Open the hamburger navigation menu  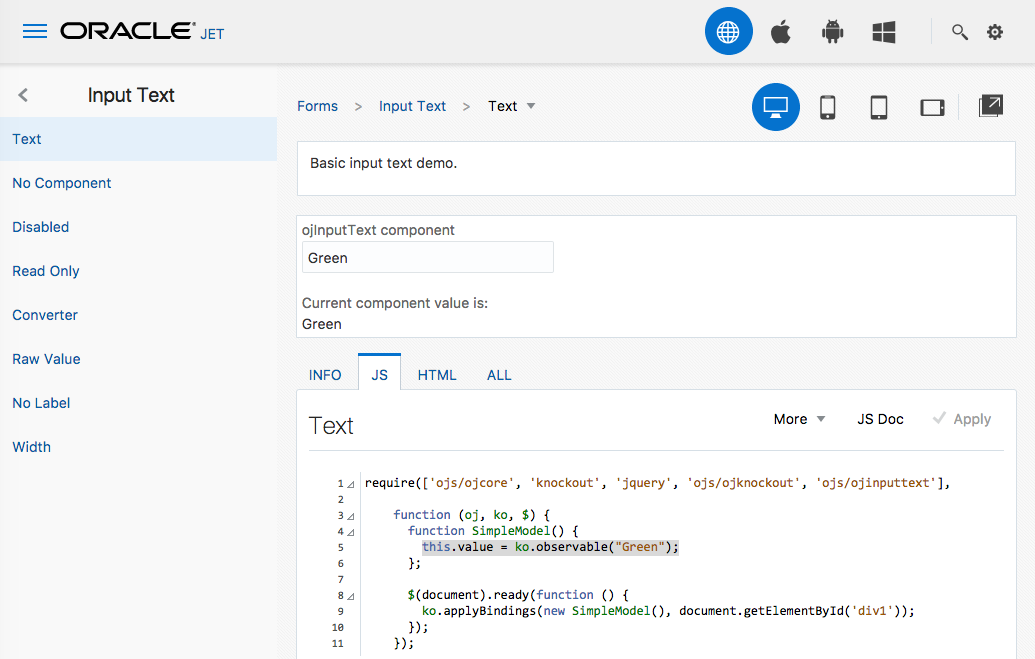pos(35,32)
